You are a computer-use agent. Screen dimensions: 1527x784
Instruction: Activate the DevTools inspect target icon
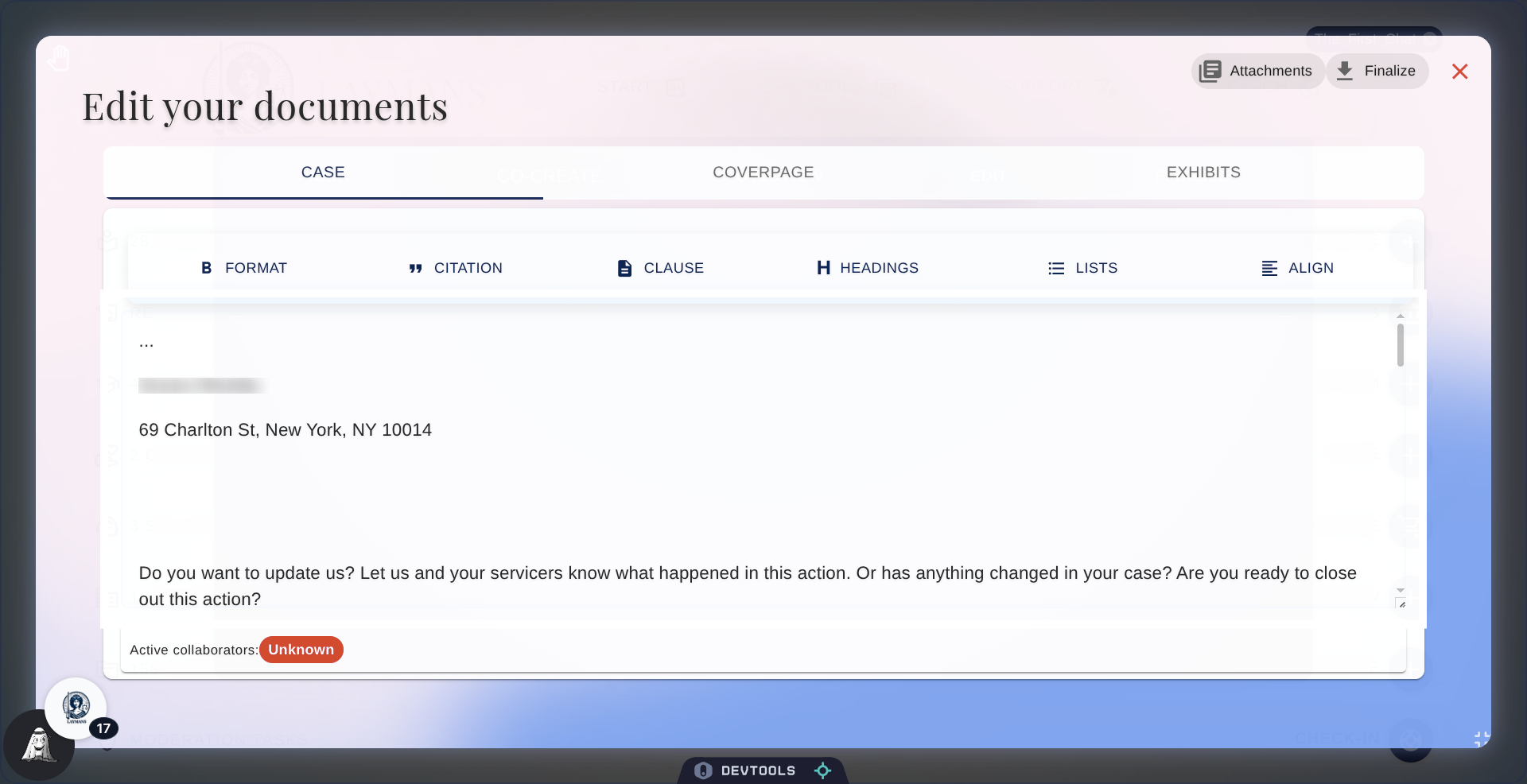tap(823, 770)
